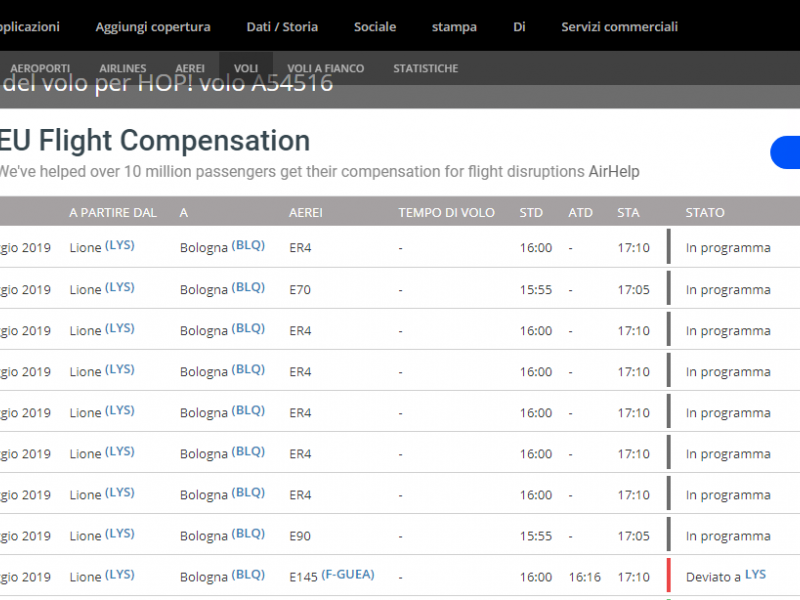The width and height of the screenshot is (800, 600).
Task: Select the E90 aircraft type cell
Action: tap(300, 536)
